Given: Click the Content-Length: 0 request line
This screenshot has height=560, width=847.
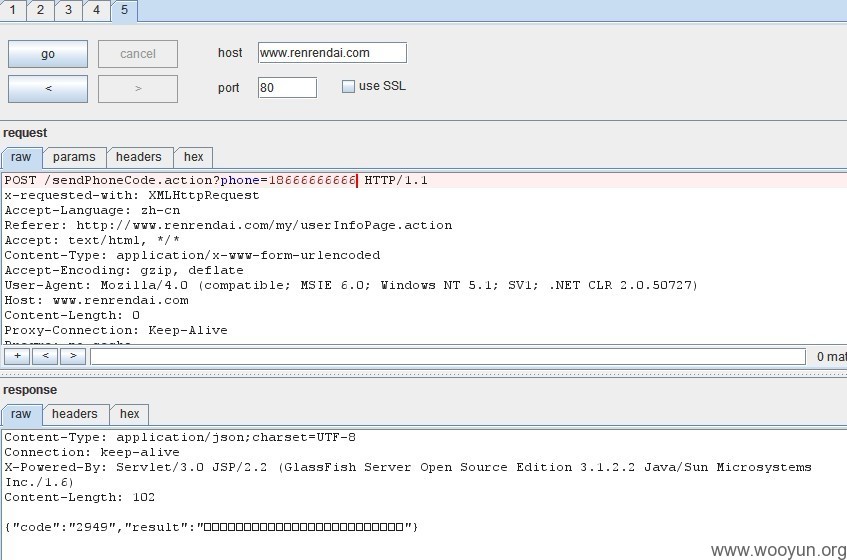Looking at the screenshot, I should (x=72, y=315).
